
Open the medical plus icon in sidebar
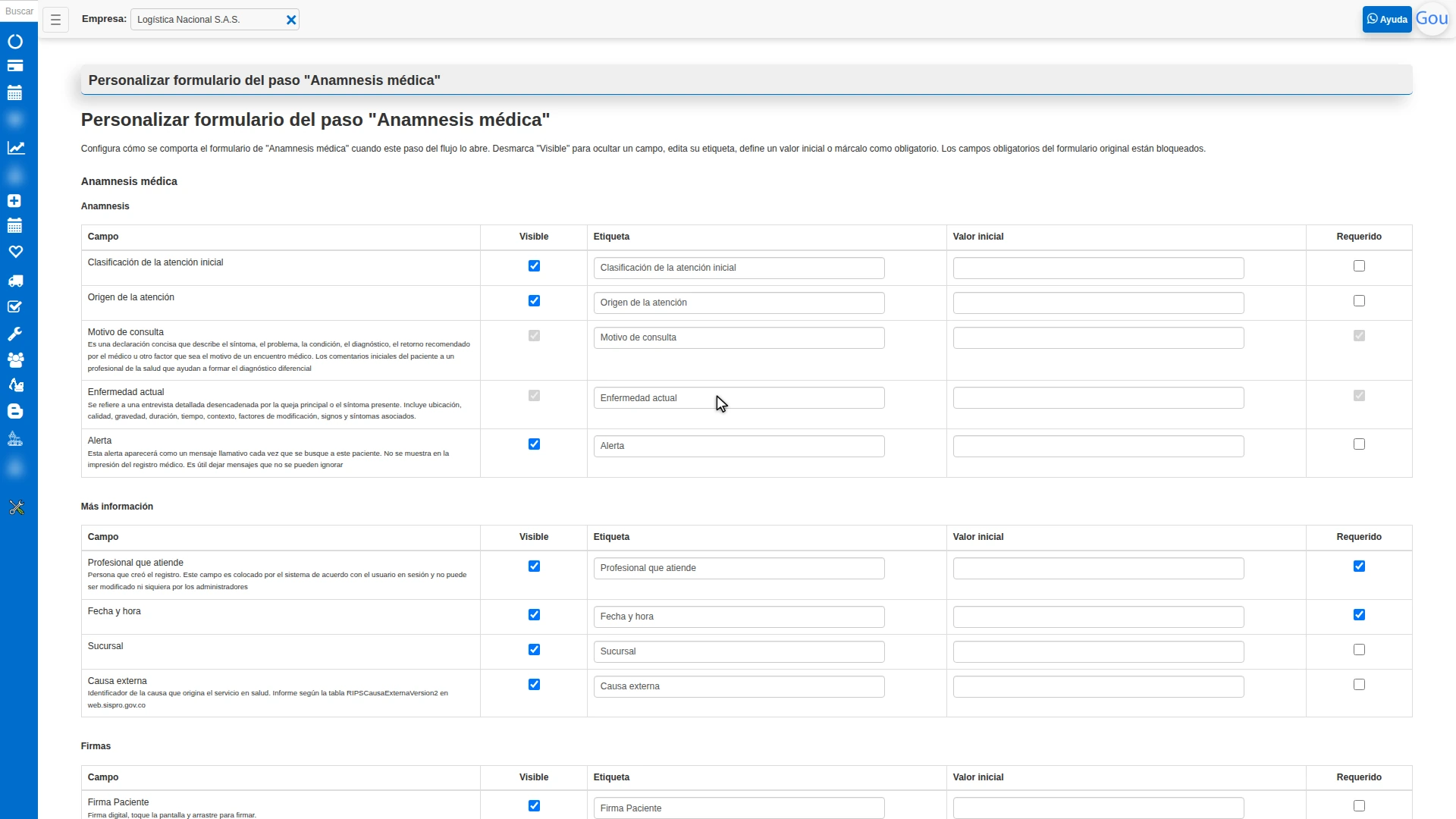14,201
